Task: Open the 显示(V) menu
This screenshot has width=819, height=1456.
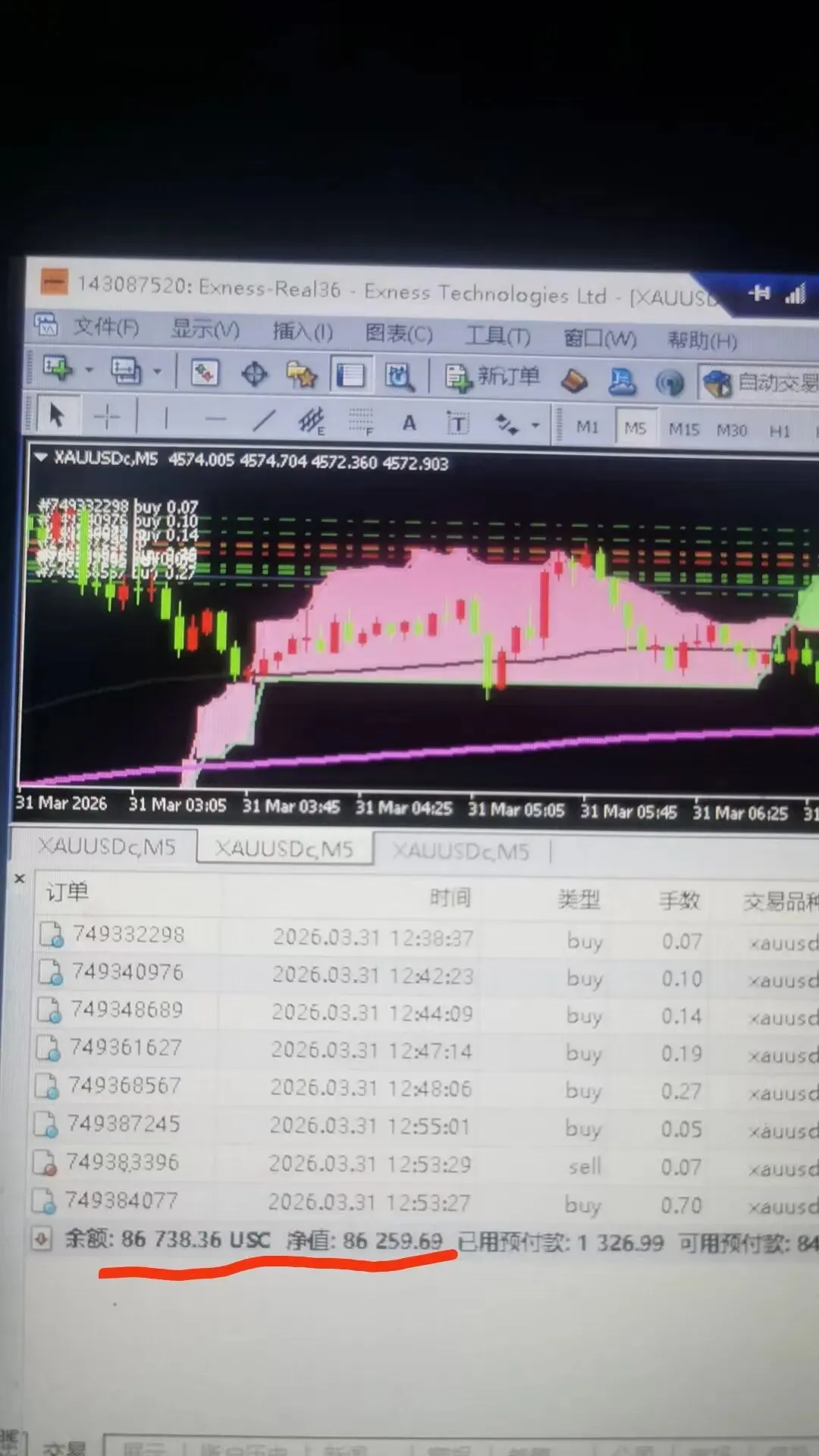Action: (205, 330)
